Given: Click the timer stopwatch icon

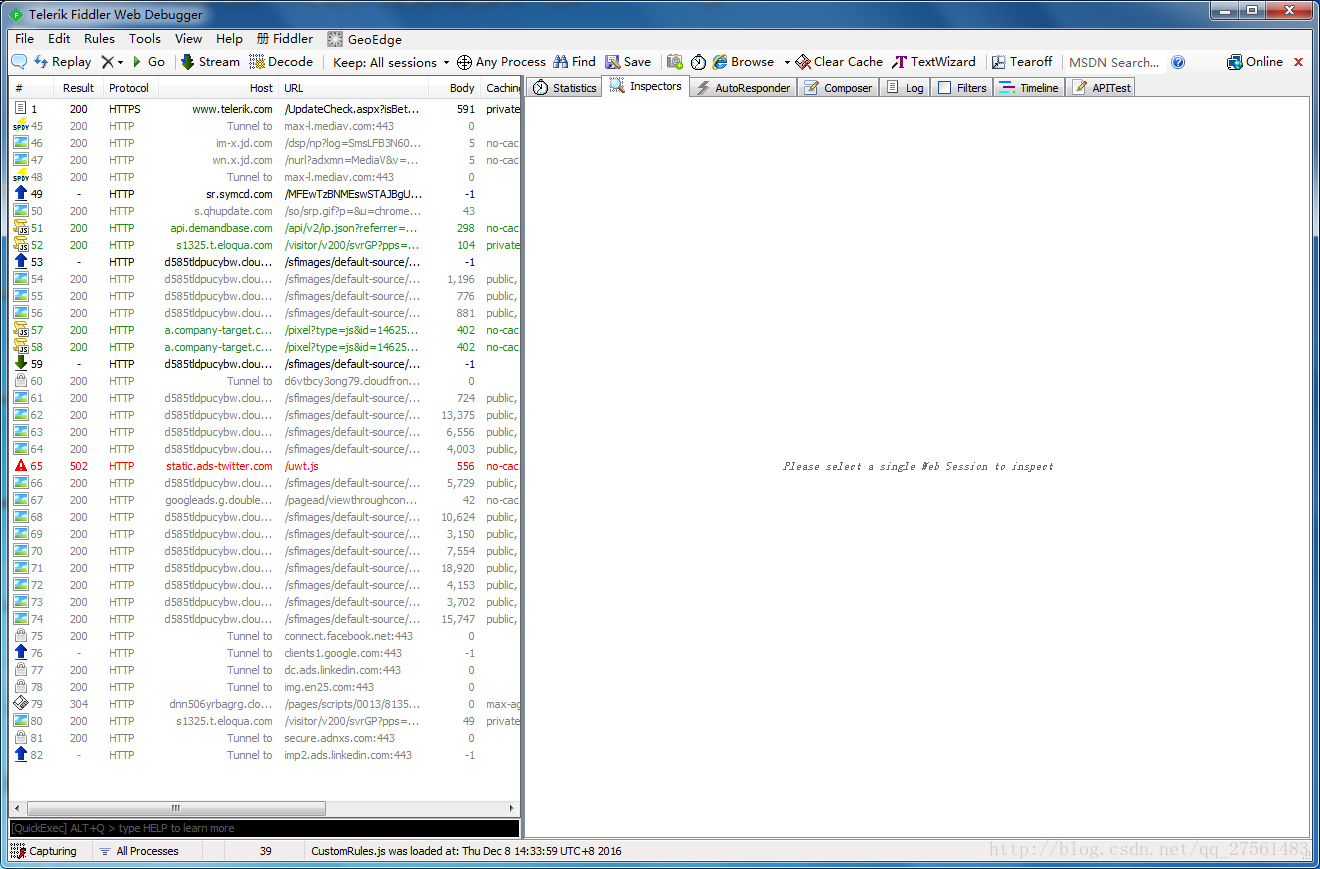Looking at the screenshot, I should coord(698,62).
